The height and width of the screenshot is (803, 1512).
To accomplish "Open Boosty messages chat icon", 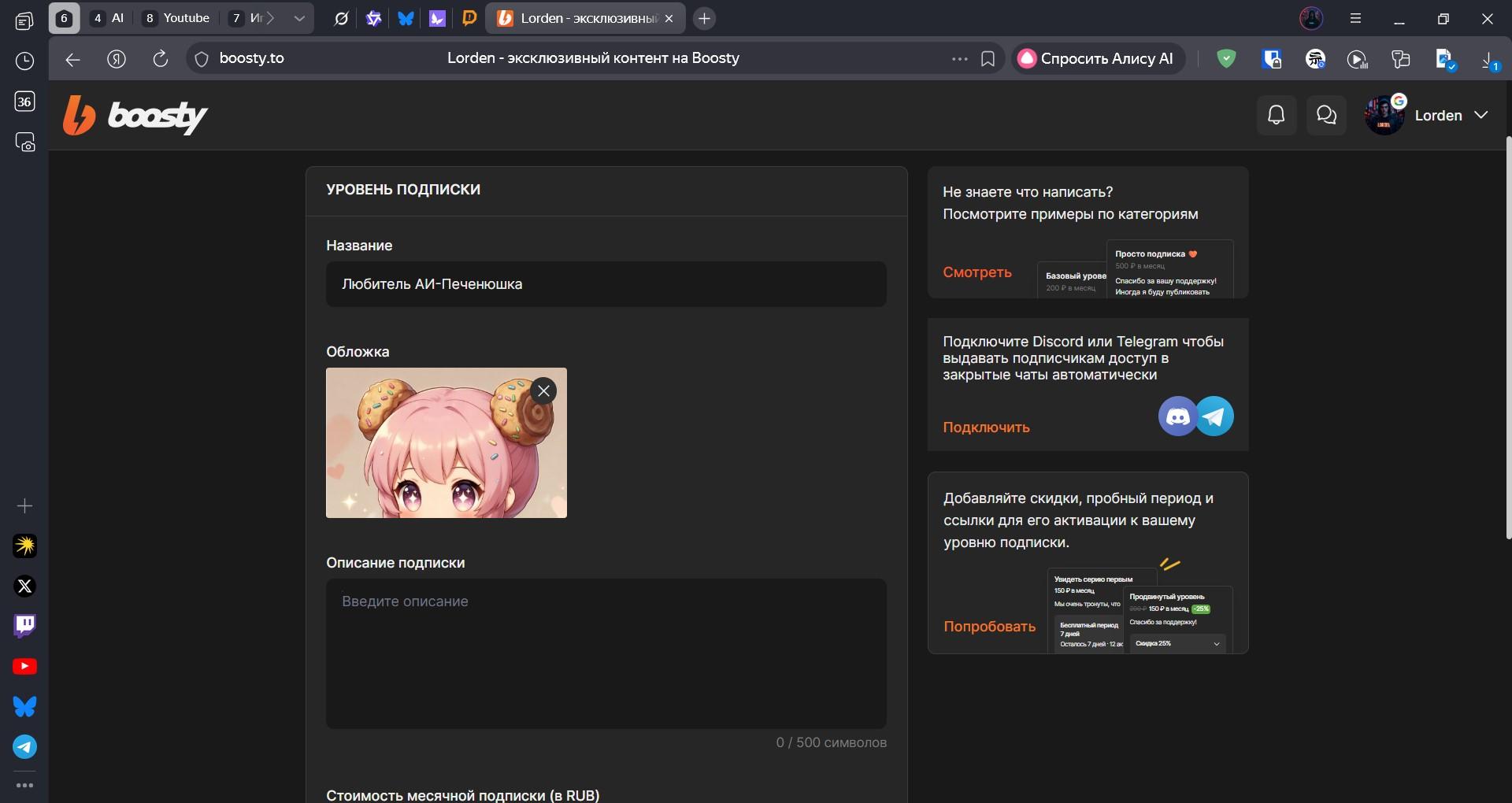I will (x=1326, y=116).
